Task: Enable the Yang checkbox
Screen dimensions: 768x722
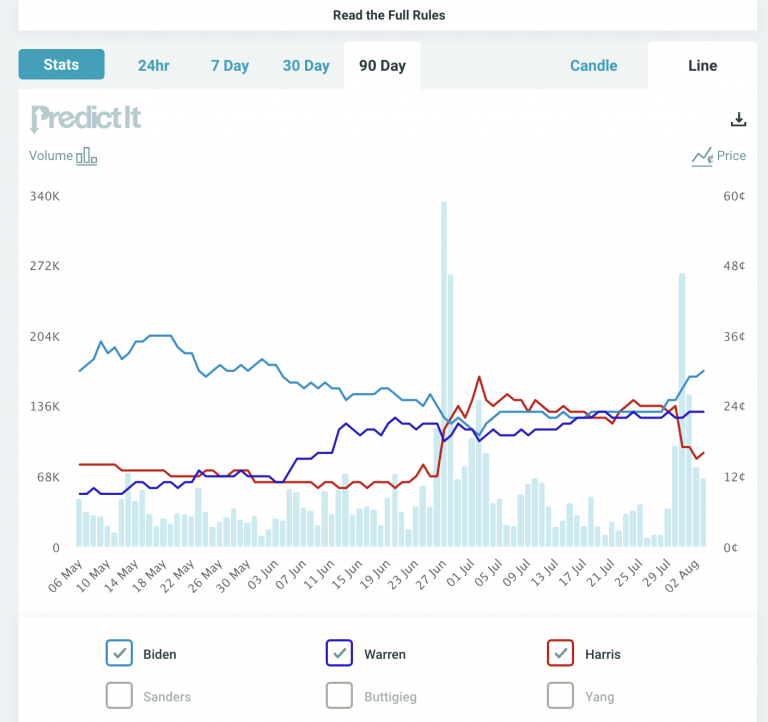Action: (560, 696)
